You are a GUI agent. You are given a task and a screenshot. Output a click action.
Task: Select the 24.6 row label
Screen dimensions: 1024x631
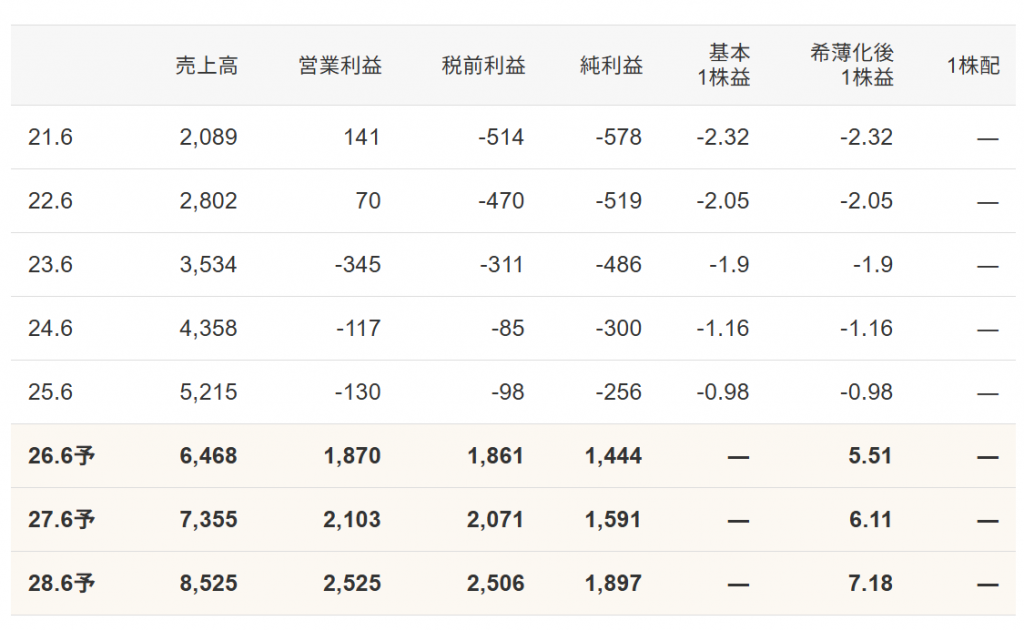click(50, 328)
